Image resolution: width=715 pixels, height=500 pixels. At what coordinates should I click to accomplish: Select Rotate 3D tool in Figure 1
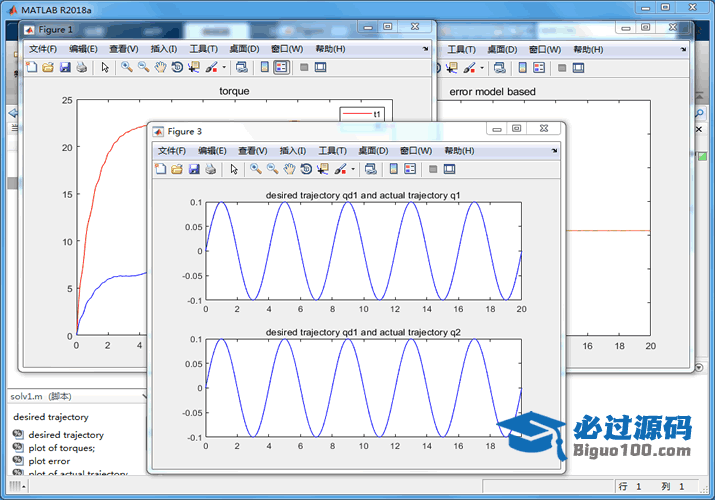click(177, 67)
